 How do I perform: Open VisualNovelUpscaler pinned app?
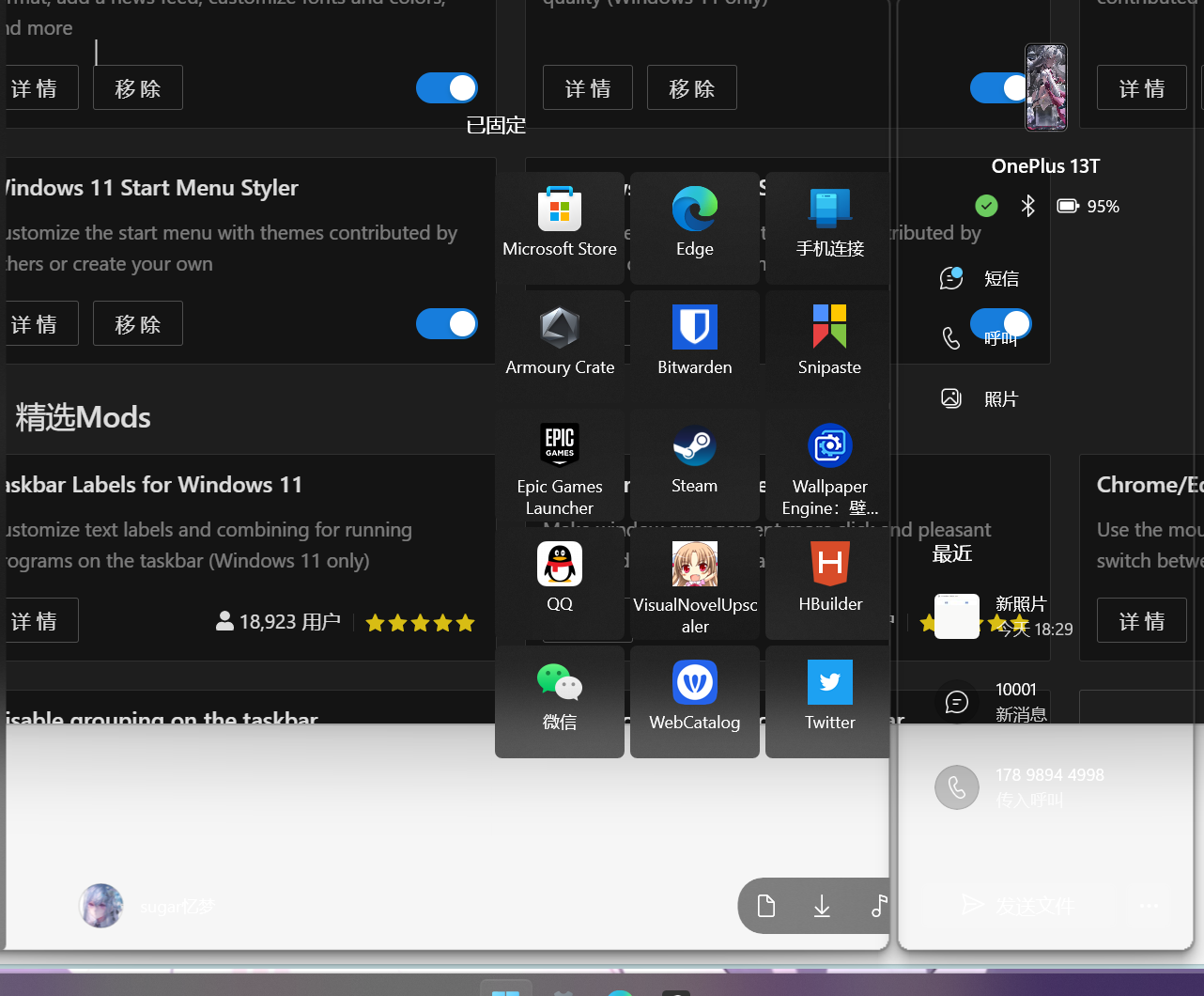pos(695,583)
